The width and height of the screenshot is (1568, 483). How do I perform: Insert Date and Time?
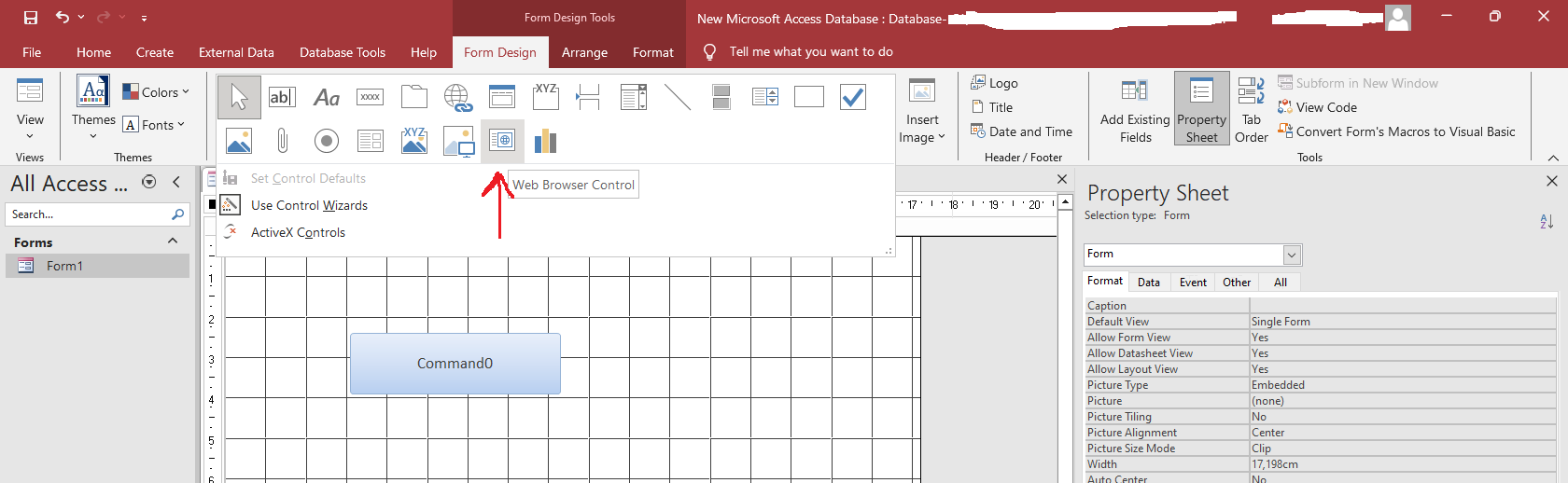point(1022,131)
